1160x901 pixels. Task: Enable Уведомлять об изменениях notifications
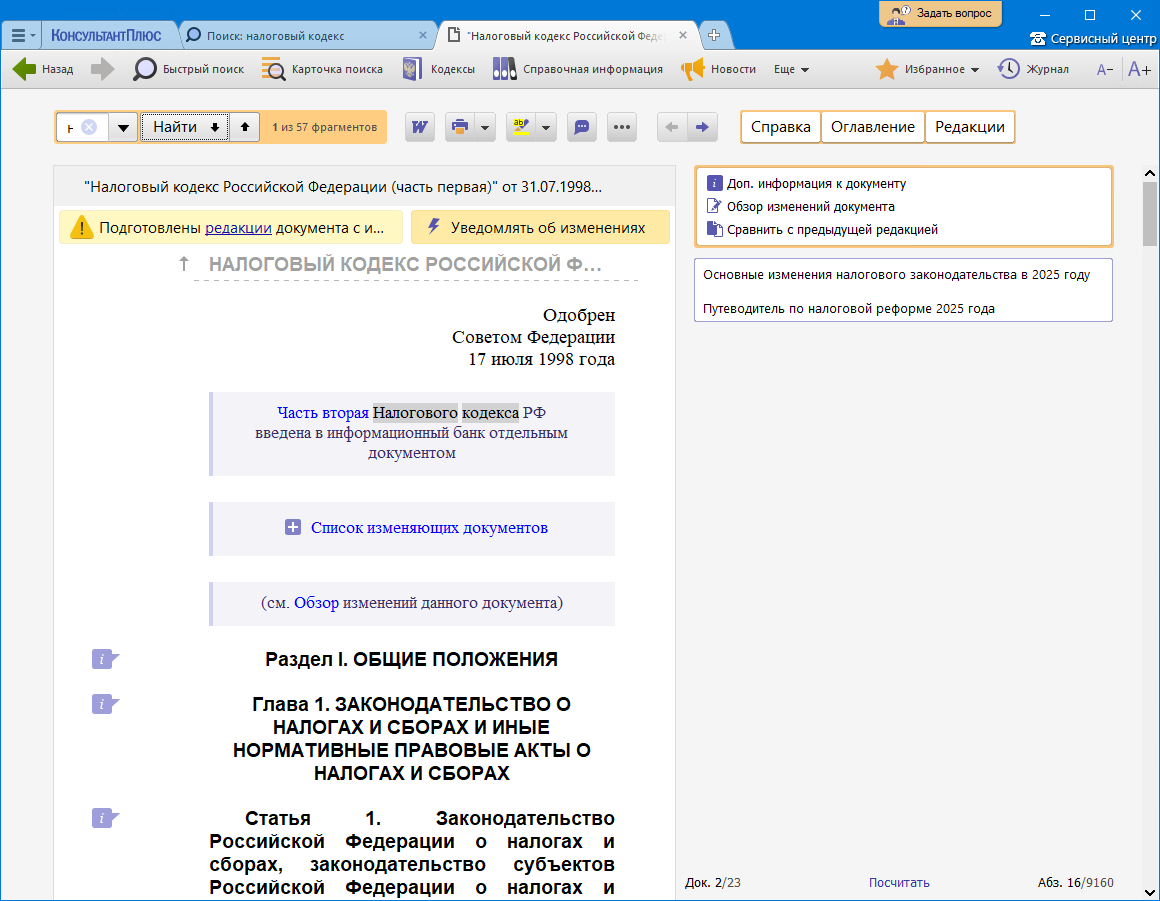point(539,227)
